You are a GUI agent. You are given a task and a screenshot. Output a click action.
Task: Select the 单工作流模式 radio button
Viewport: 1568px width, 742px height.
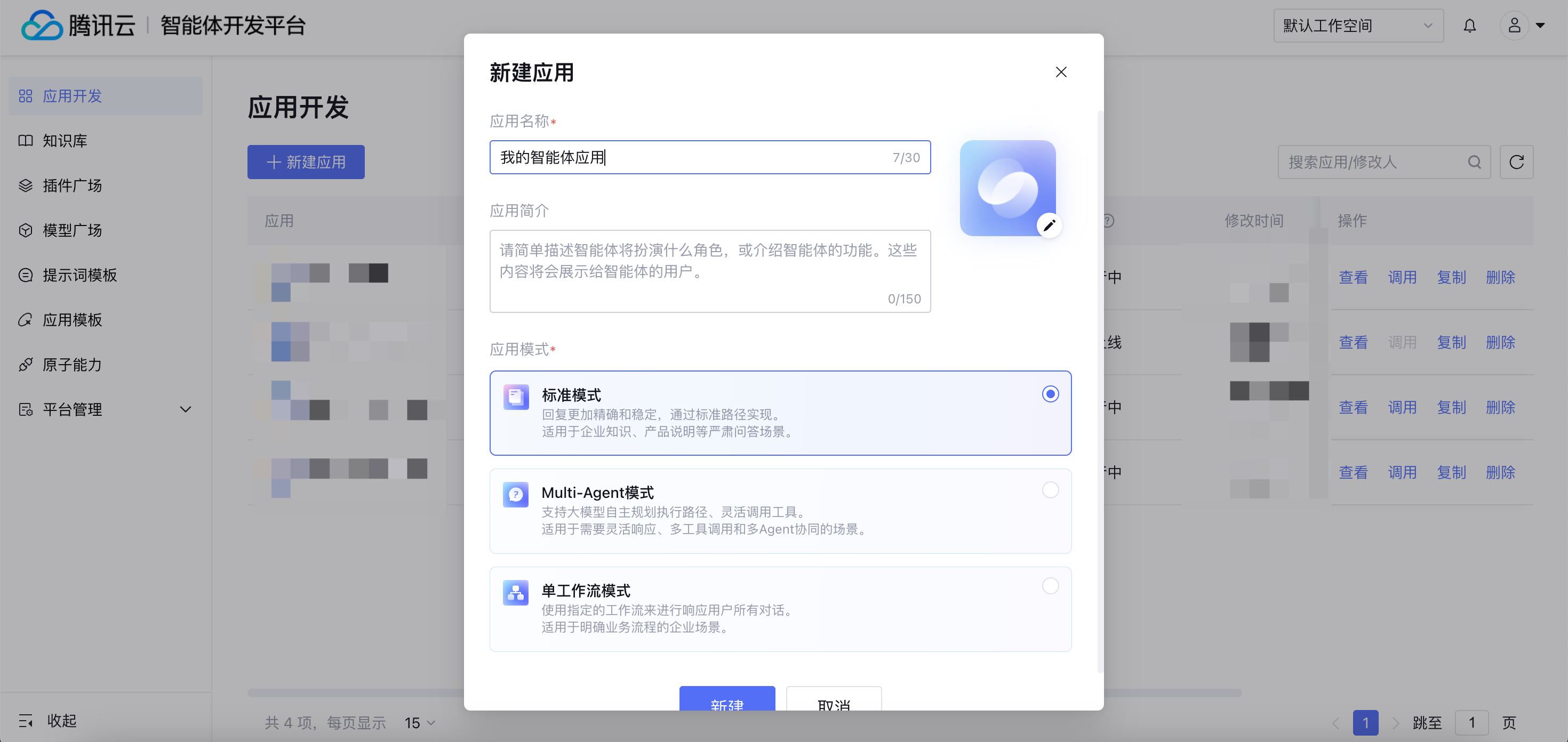1050,586
